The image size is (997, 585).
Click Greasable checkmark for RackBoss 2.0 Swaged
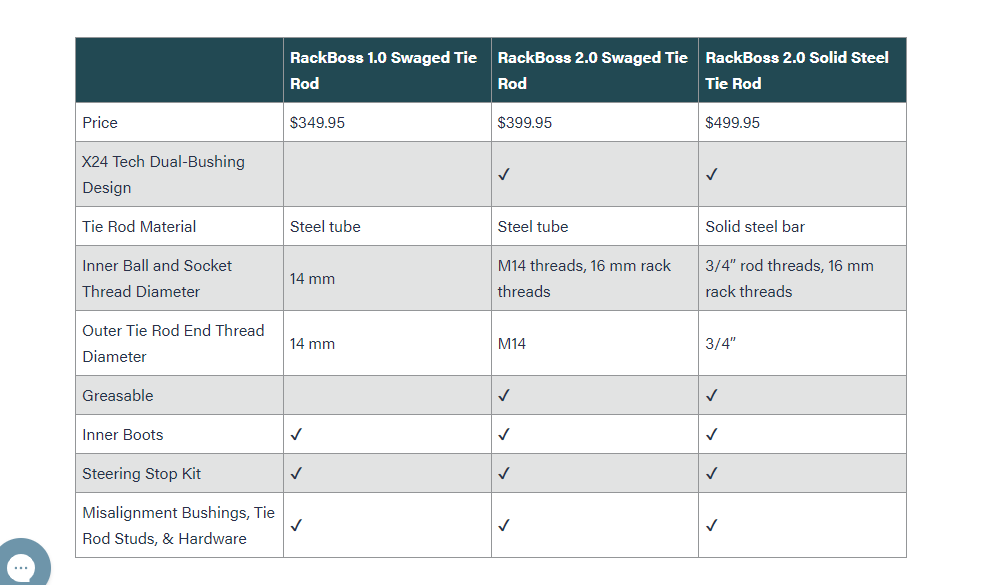504,395
